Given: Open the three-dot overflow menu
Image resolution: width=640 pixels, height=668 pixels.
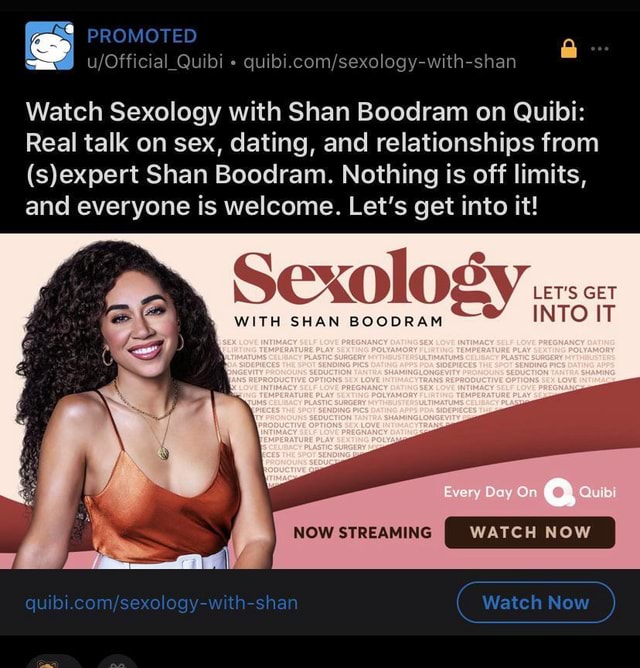Looking at the screenshot, I should [600, 49].
